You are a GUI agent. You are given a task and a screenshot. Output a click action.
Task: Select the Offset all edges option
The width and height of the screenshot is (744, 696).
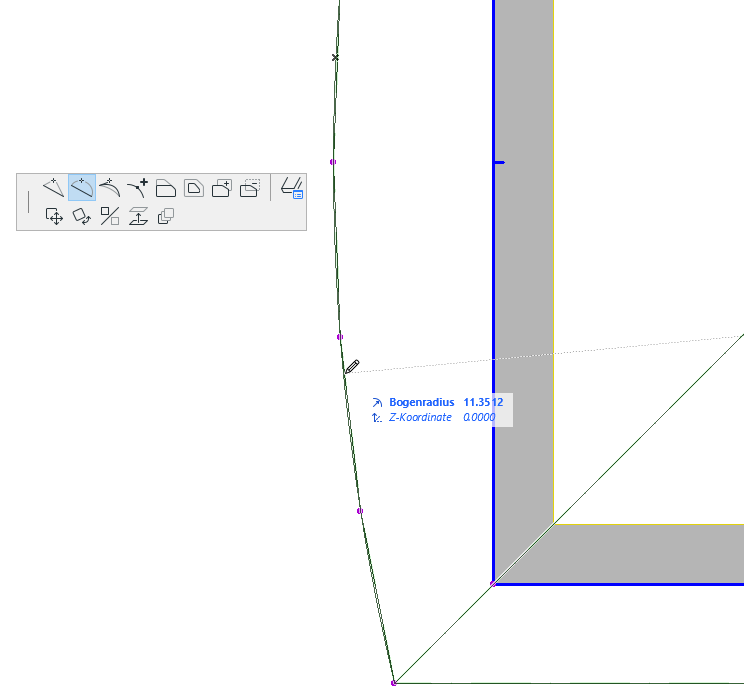[x=194, y=188]
